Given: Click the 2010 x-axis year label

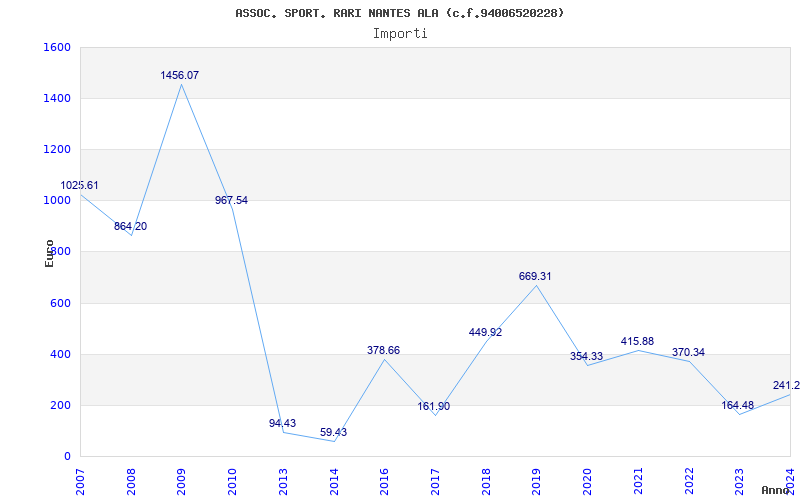Looking at the screenshot, I should tap(232, 482).
